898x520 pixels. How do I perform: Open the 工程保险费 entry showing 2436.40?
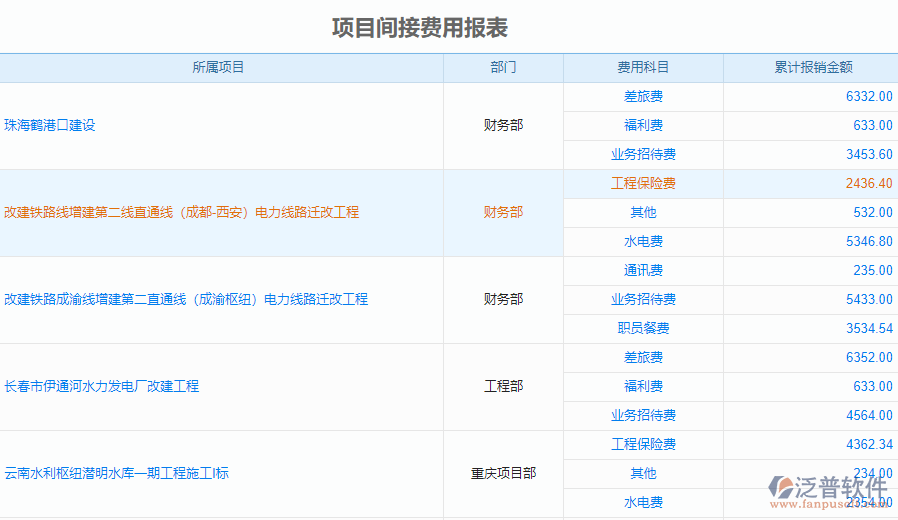pyautogui.click(x=643, y=184)
